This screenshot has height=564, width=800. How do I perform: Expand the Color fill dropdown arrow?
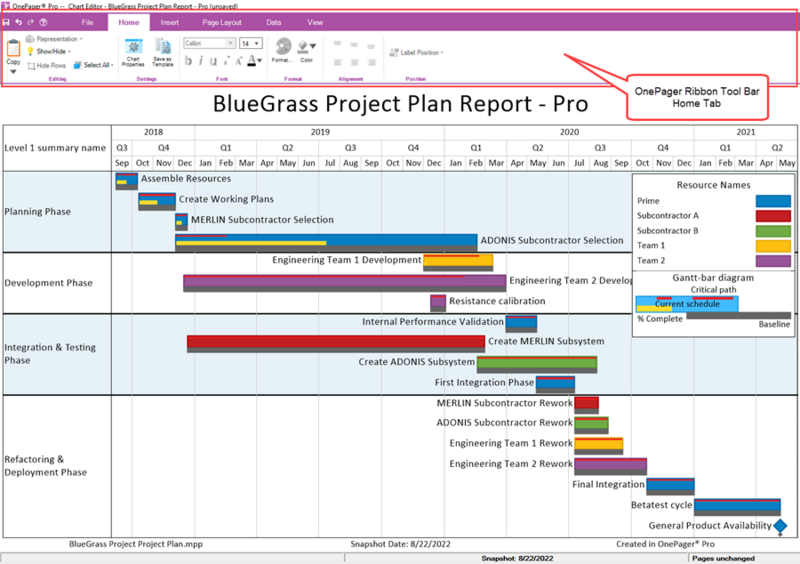coord(312,46)
